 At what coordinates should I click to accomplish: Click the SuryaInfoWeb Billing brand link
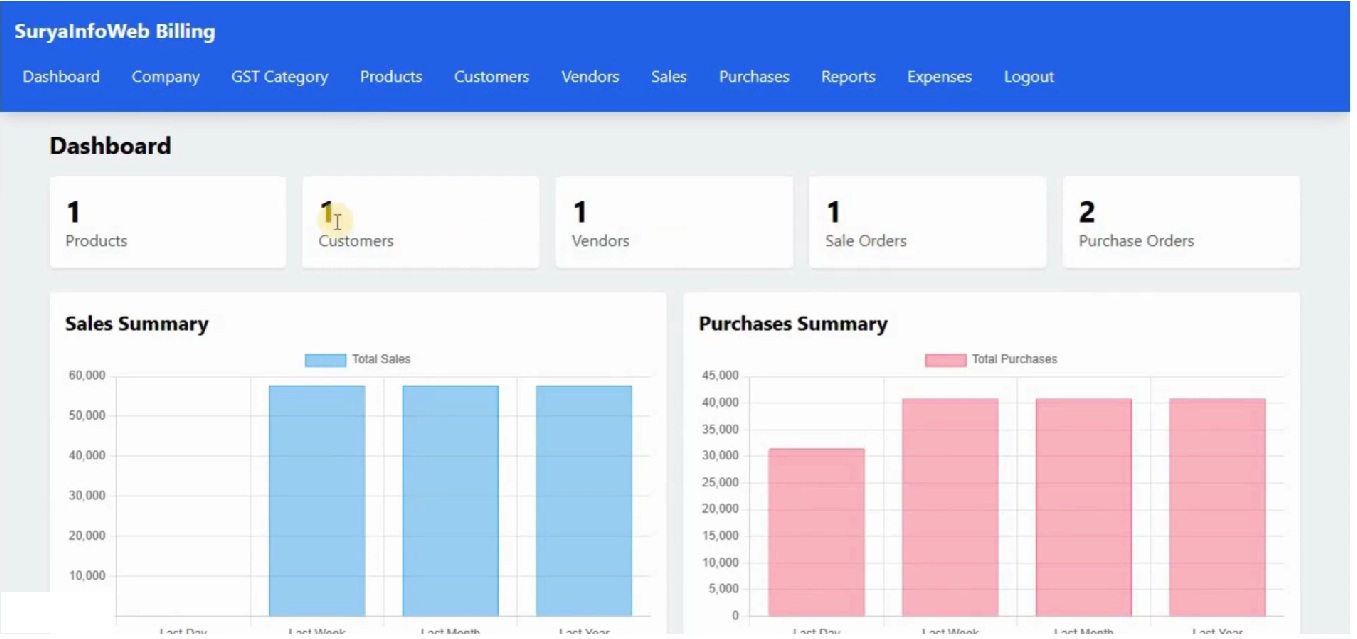pyautogui.click(x=114, y=31)
